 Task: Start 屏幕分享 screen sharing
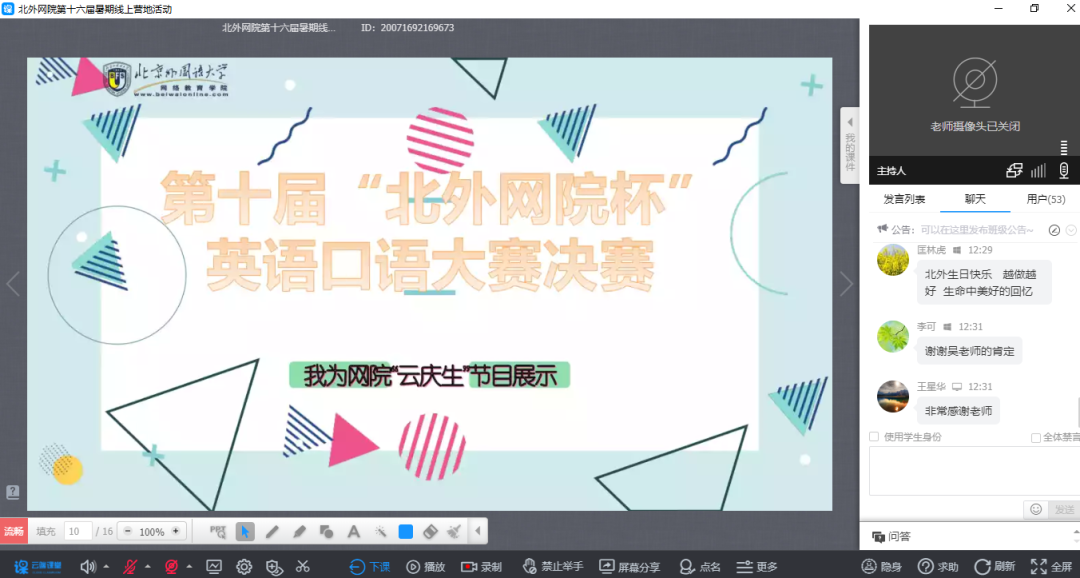coord(630,566)
